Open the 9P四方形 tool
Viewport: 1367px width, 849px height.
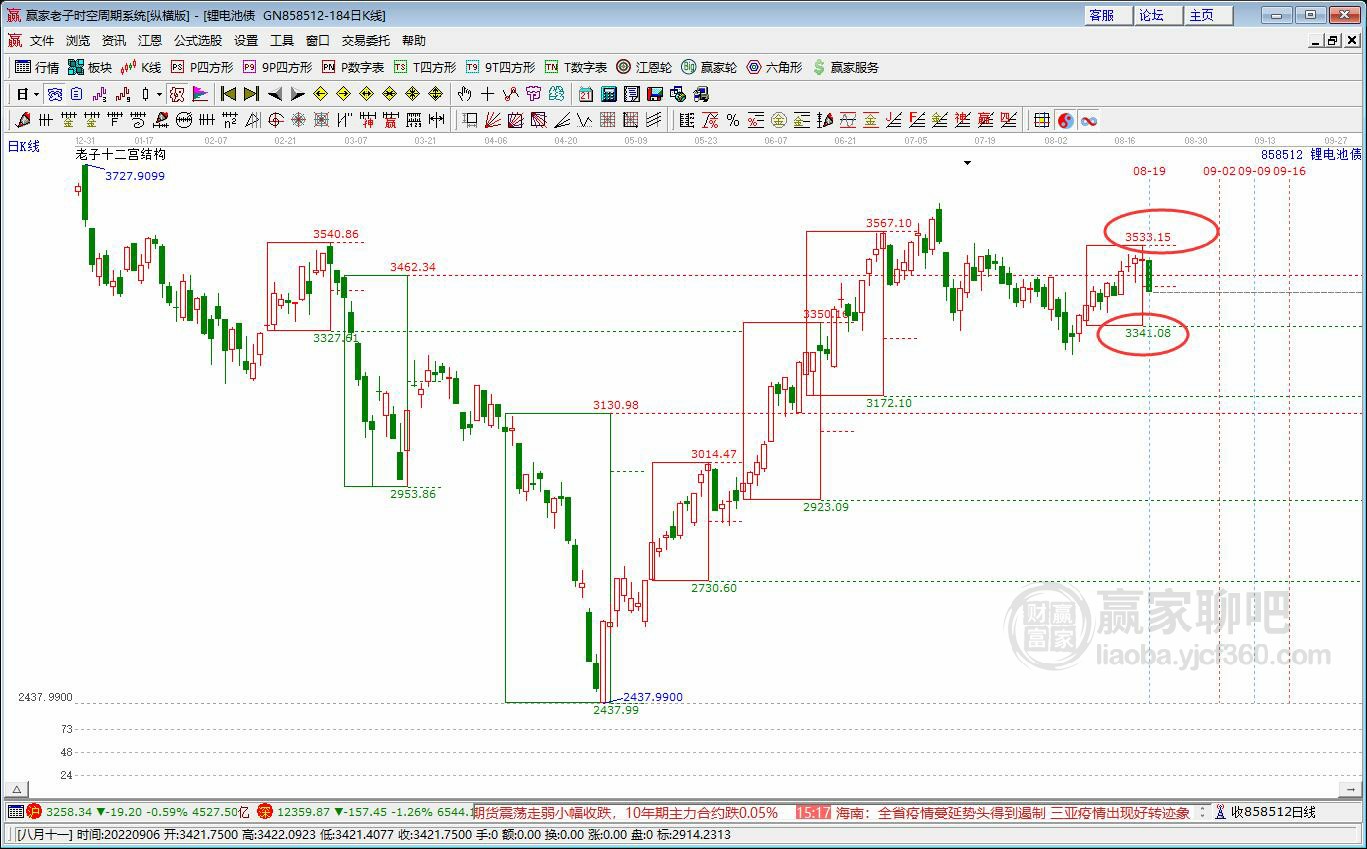pos(277,67)
